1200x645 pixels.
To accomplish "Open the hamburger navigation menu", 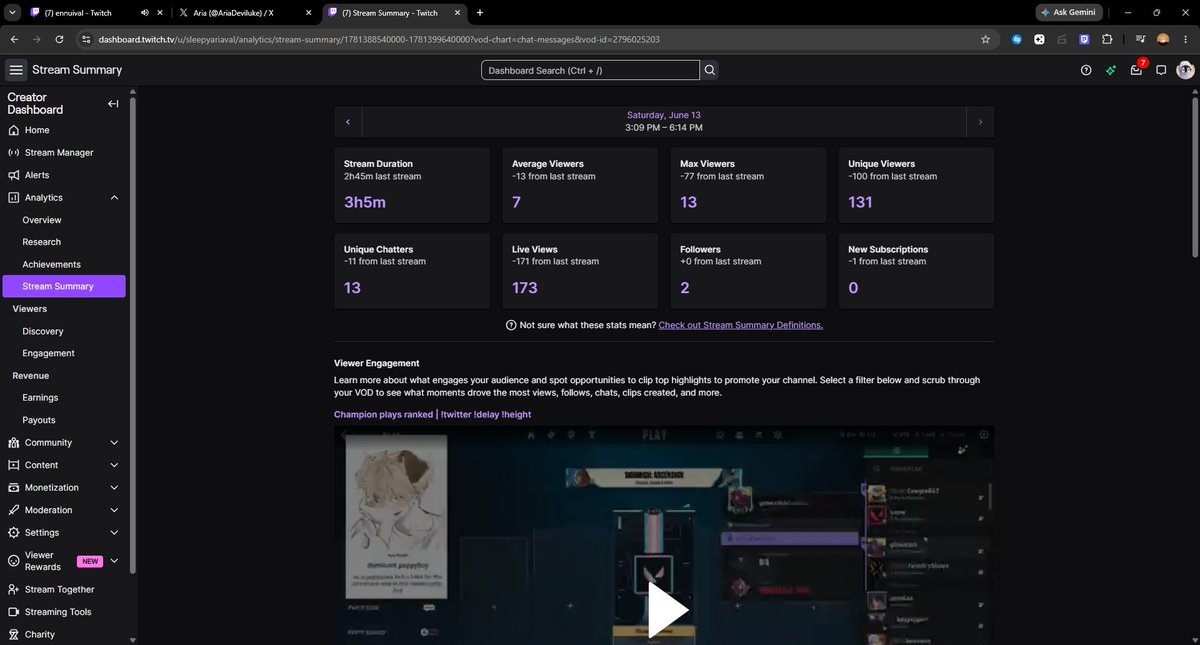I will 16,70.
